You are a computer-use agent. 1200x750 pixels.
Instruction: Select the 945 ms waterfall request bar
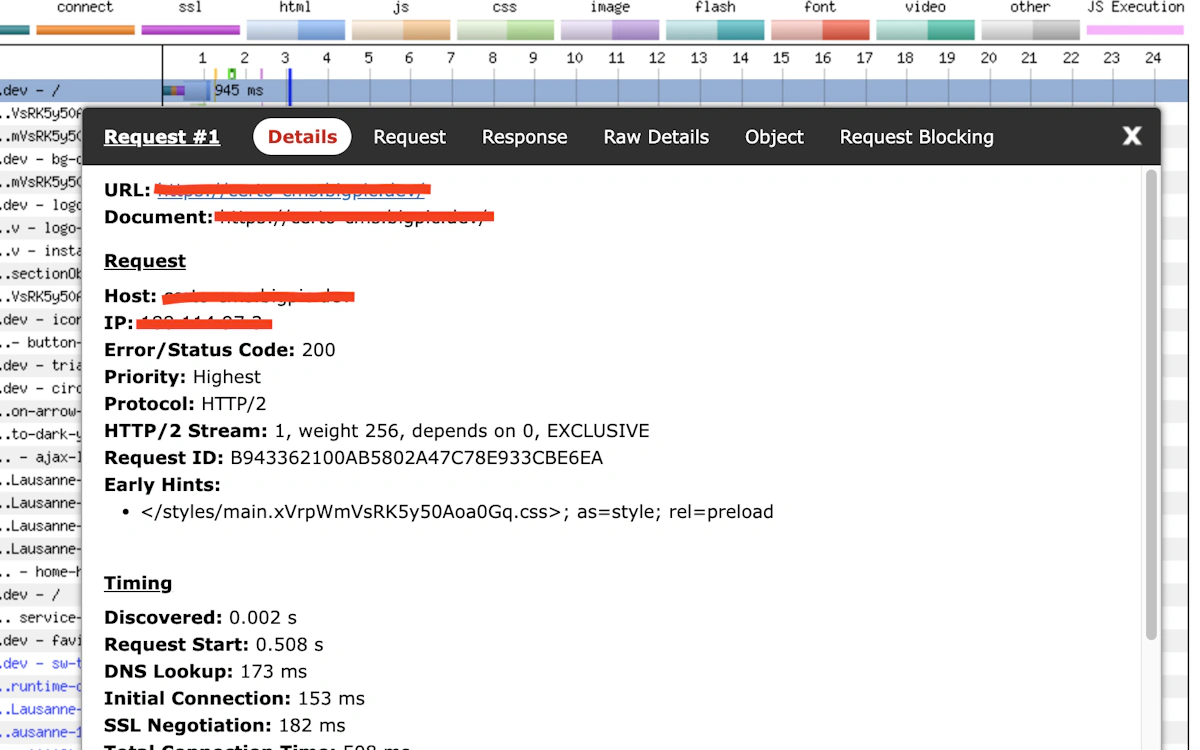187,91
